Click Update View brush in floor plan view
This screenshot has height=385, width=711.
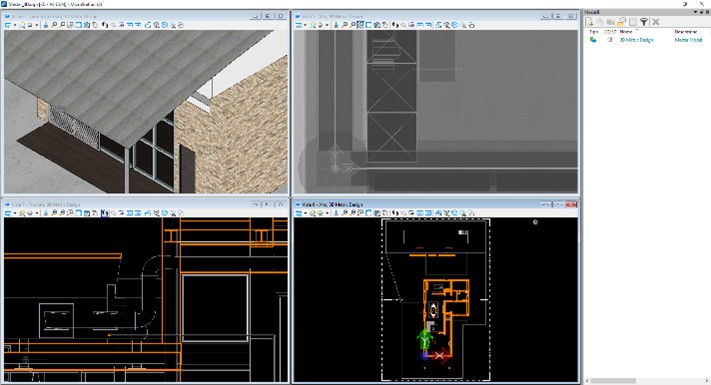point(336,212)
